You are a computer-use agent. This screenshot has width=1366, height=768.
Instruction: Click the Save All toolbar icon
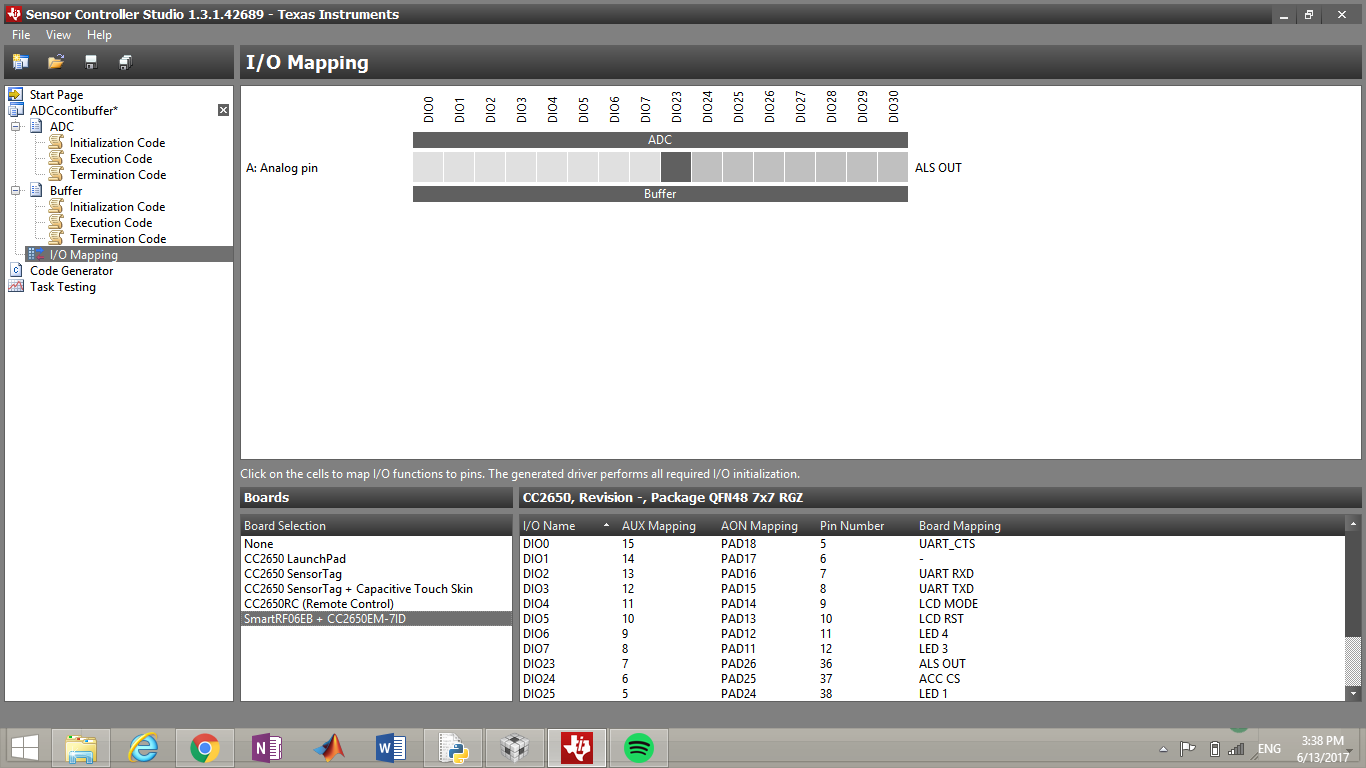125,62
